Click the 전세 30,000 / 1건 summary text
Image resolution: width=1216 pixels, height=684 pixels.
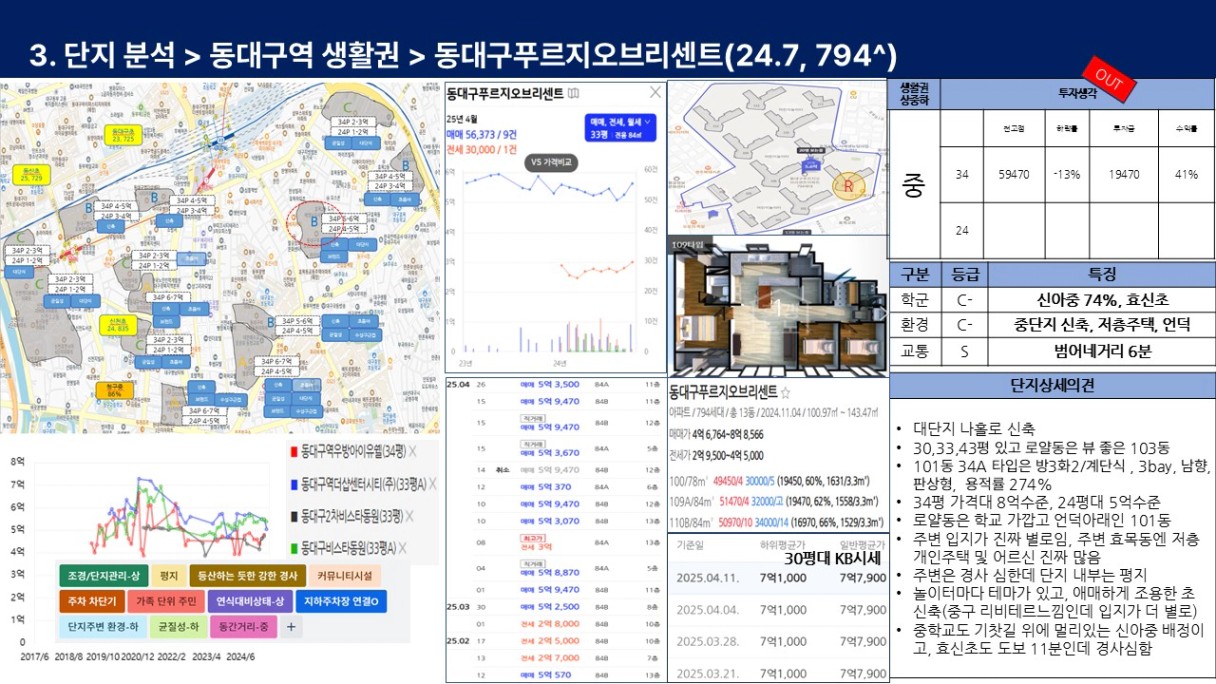click(x=483, y=149)
